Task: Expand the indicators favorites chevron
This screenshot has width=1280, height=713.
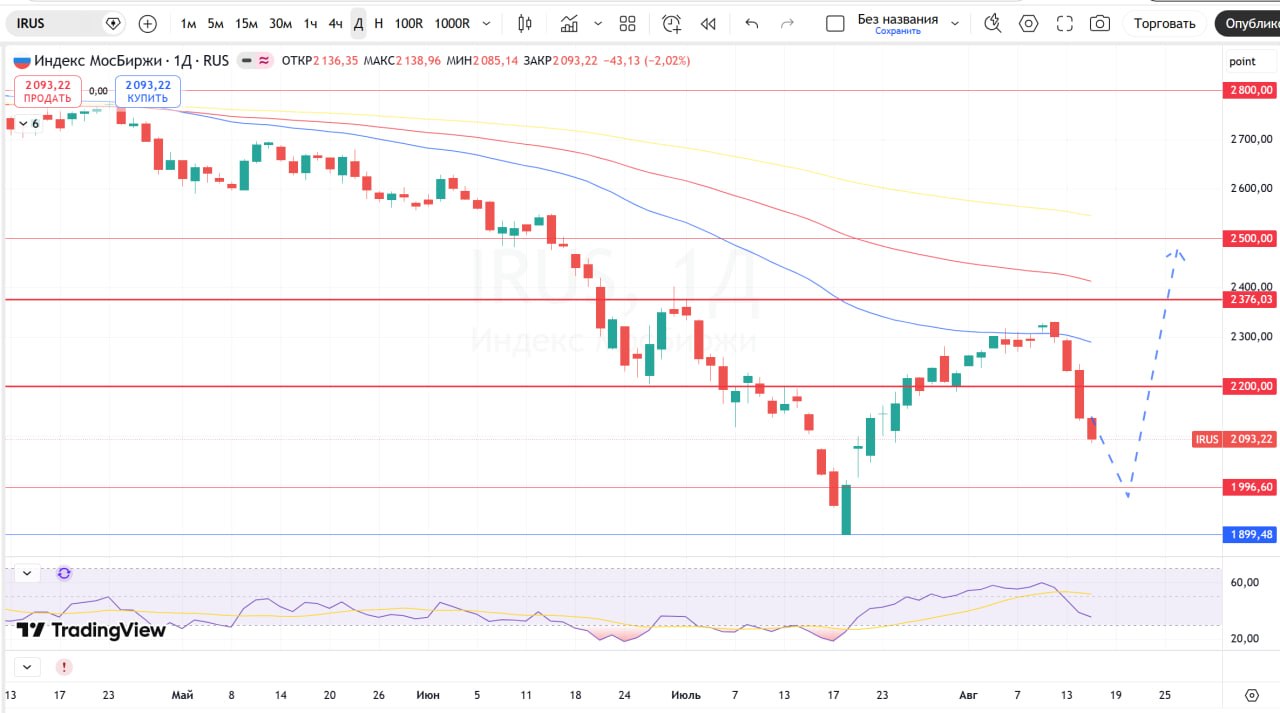Action: (x=596, y=23)
